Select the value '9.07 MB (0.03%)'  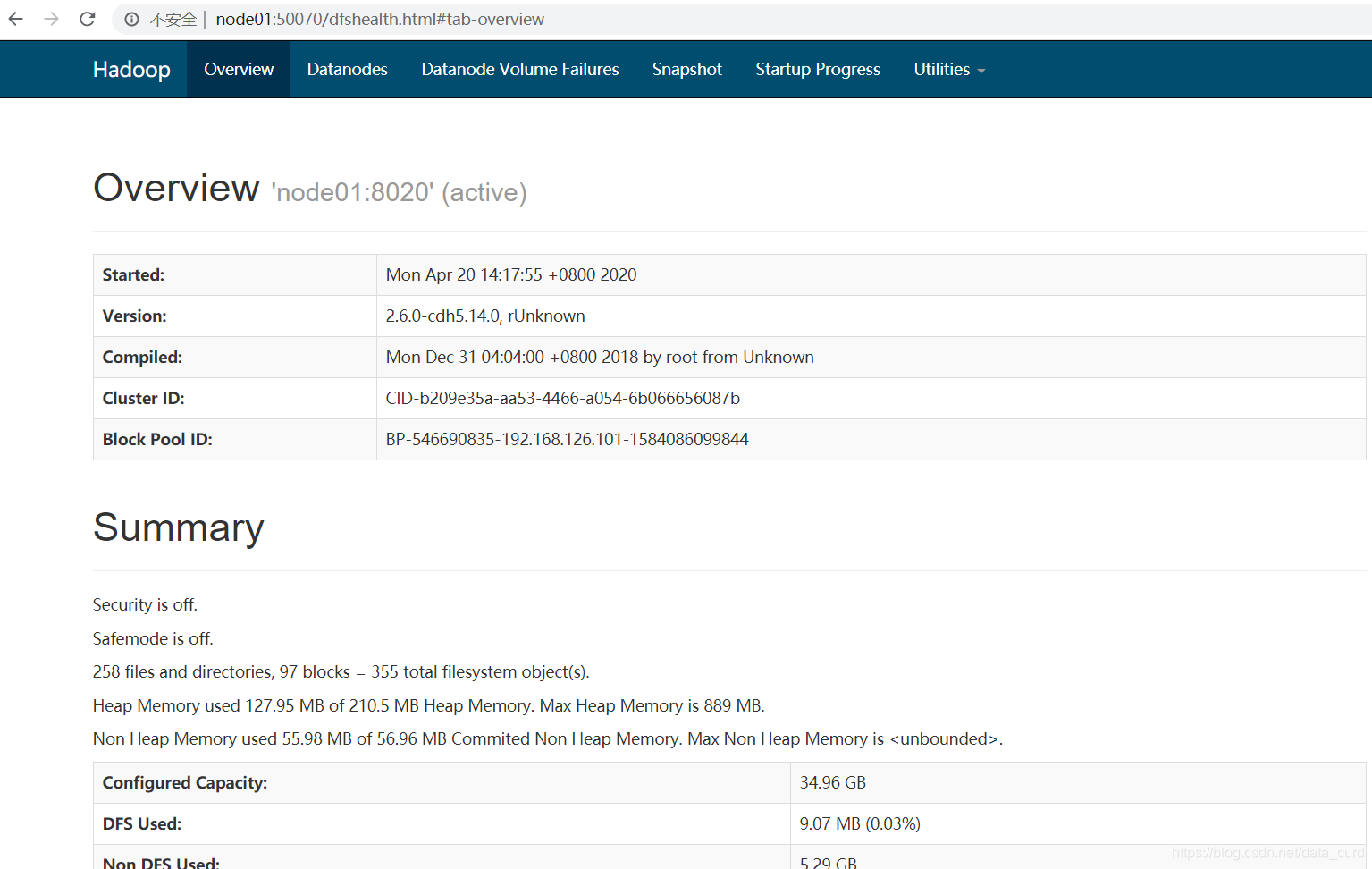pyautogui.click(x=860, y=824)
